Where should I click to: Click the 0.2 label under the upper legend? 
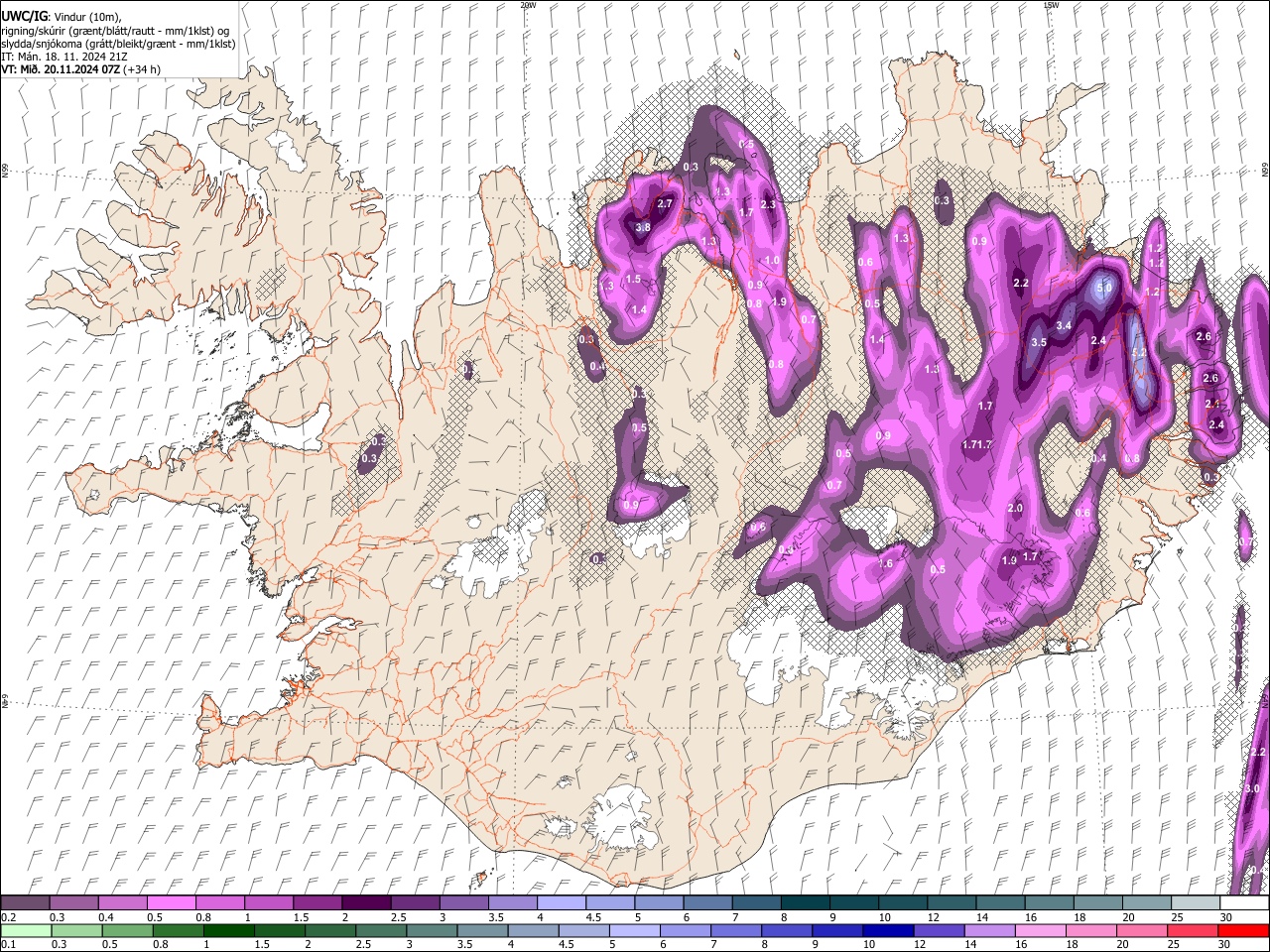coord(8,917)
